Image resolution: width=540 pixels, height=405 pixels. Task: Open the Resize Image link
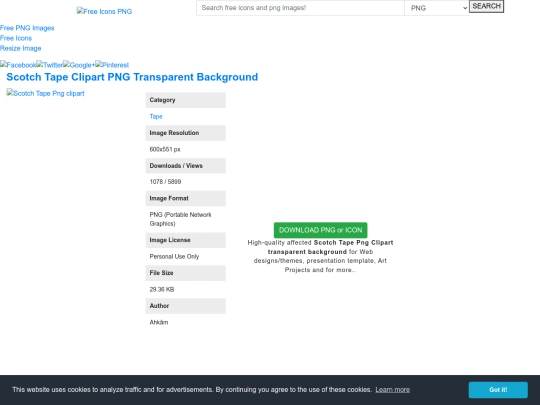coord(21,48)
